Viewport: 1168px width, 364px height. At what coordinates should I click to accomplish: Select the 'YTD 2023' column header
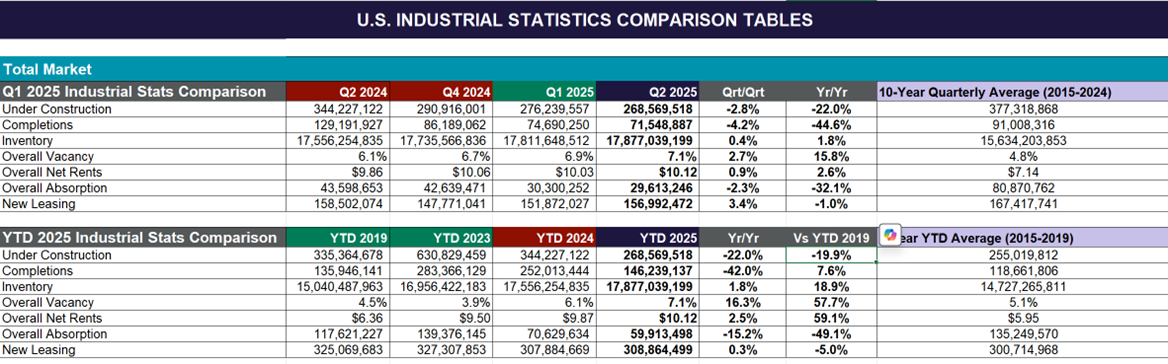441,238
